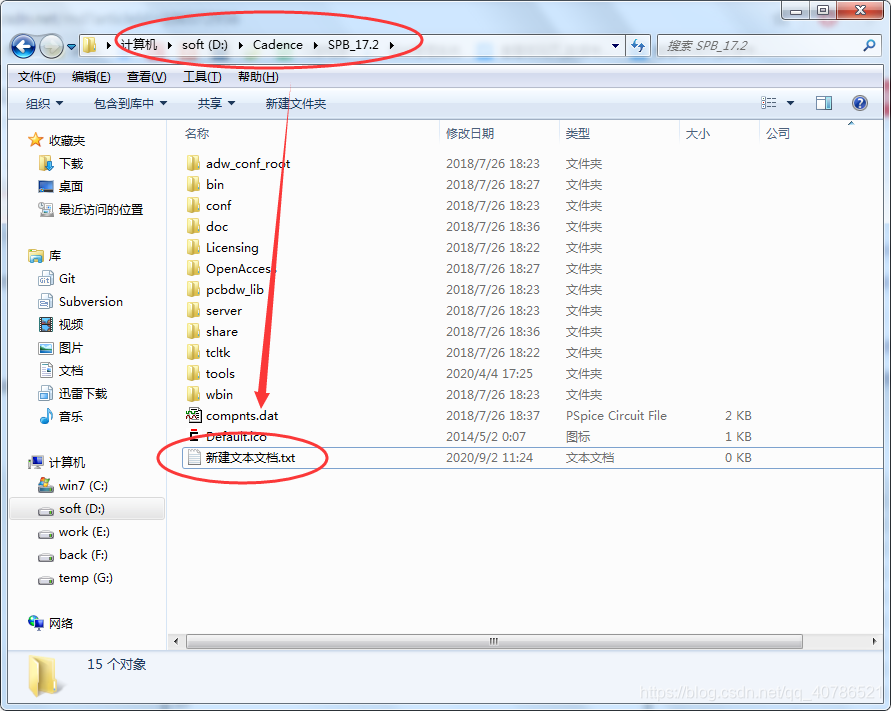Open the 图片 library in sidebar
The height and width of the screenshot is (711, 891).
[61, 348]
